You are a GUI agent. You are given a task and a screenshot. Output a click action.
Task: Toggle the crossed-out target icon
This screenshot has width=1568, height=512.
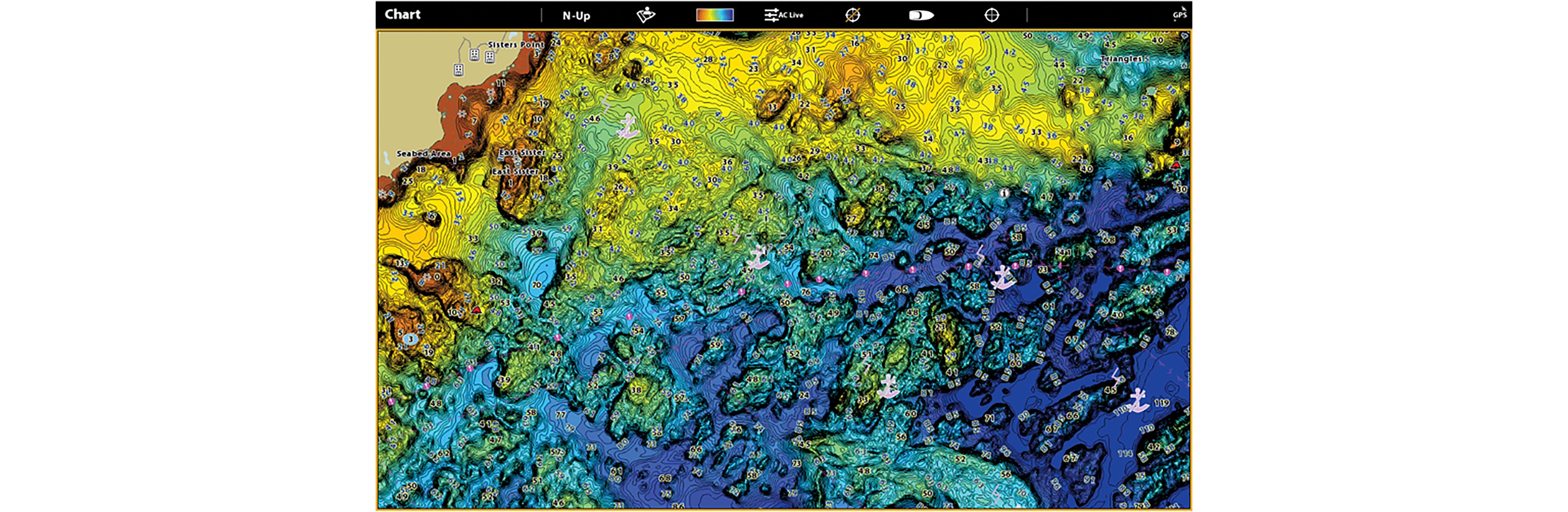tap(853, 15)
